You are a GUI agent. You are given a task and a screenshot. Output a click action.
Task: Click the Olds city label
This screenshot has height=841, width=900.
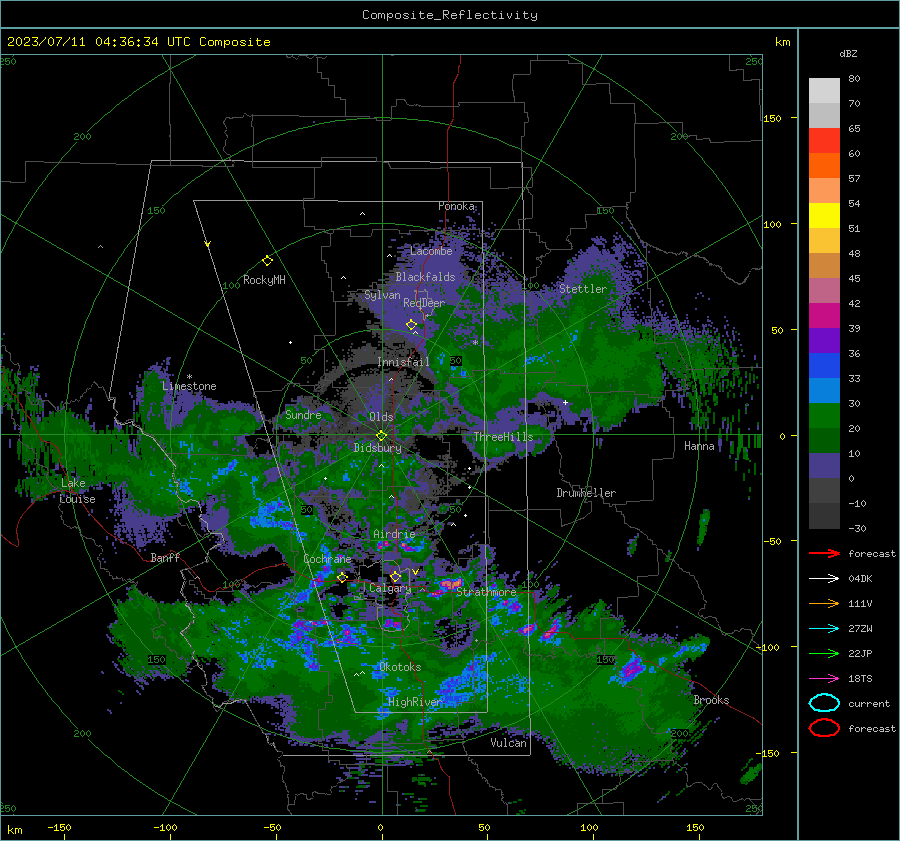pyautogui.click(x=381, y=417)
